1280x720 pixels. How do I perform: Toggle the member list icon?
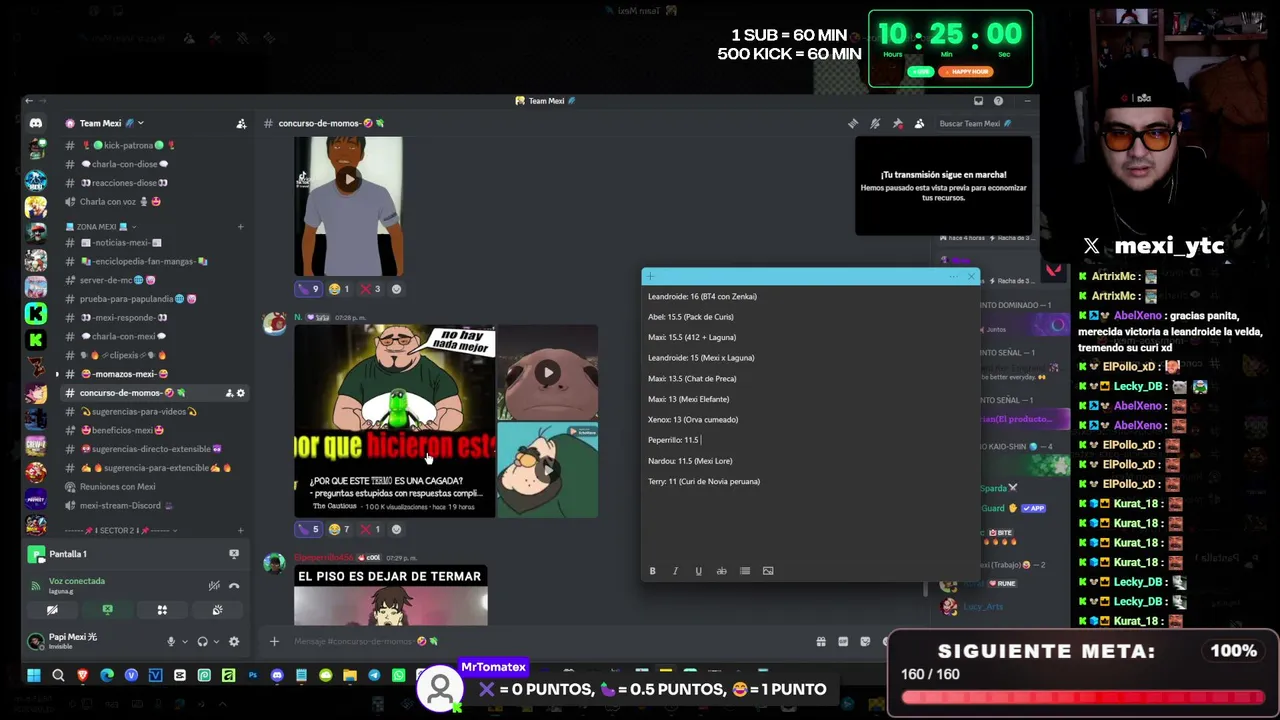[919, 124]
